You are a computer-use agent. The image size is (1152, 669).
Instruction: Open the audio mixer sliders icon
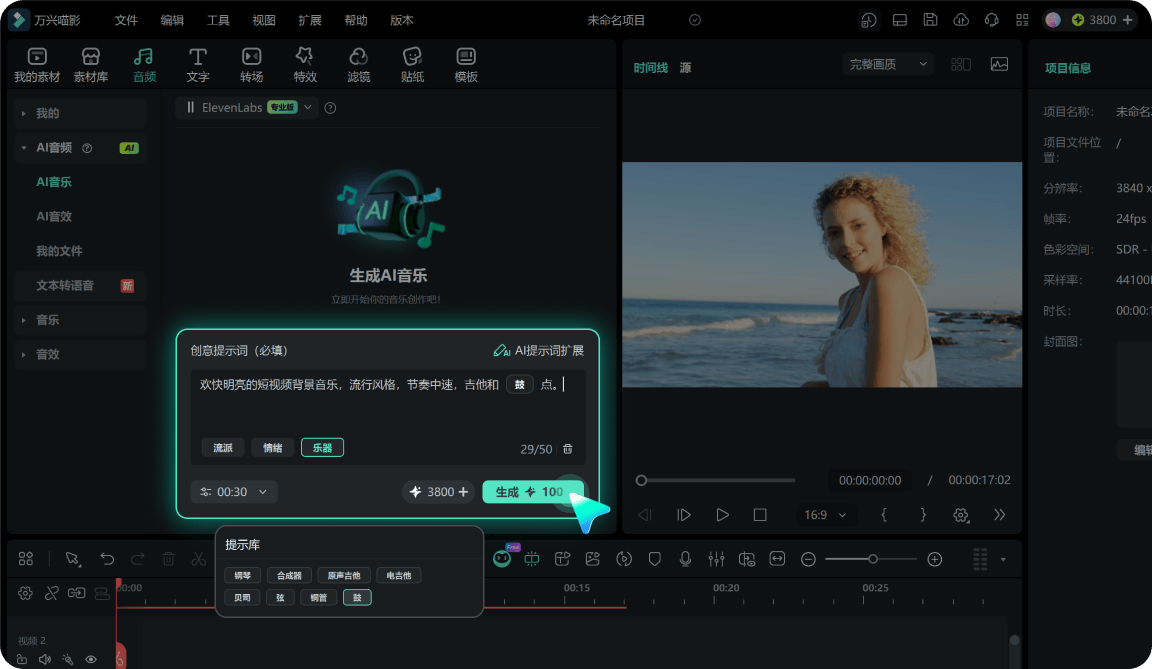click(716, 559)
